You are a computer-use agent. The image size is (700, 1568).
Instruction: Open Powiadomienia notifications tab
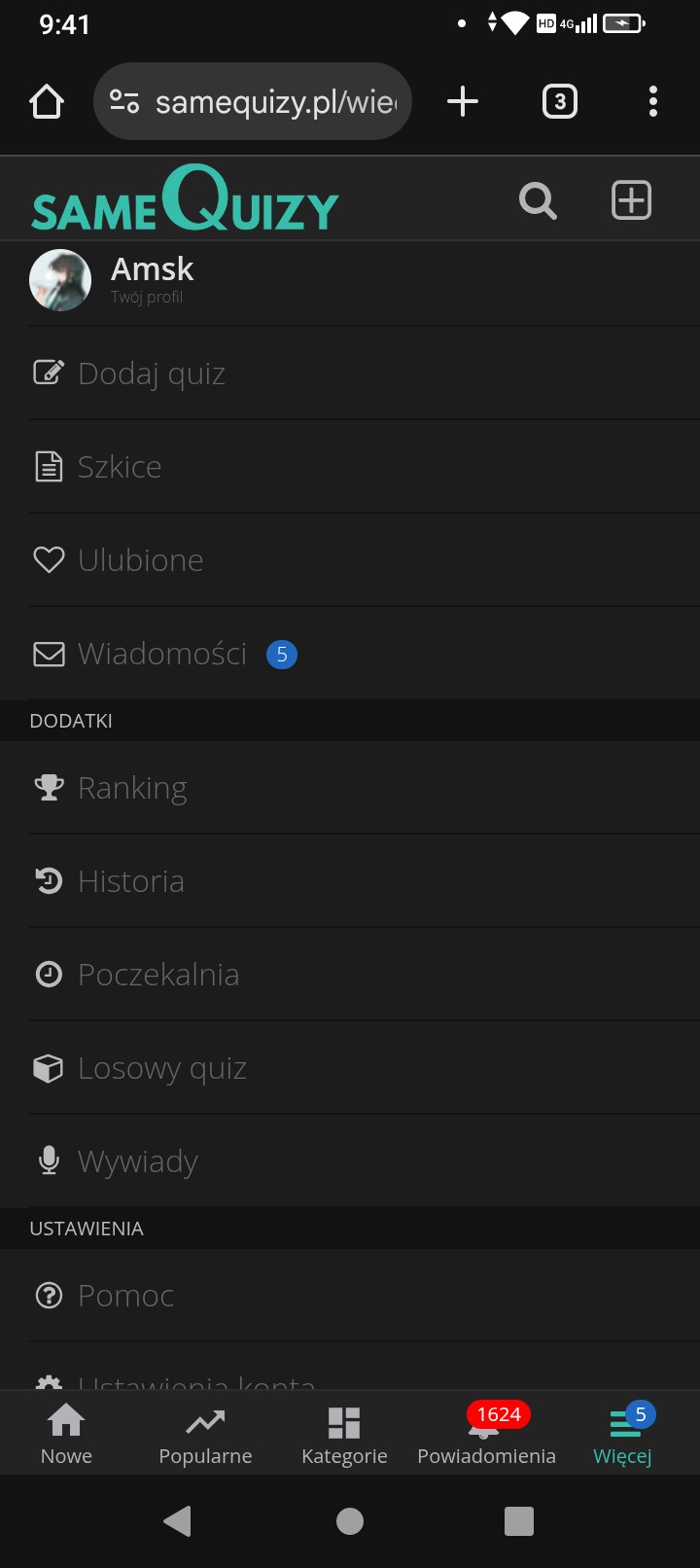click(x=486, y=1436)
